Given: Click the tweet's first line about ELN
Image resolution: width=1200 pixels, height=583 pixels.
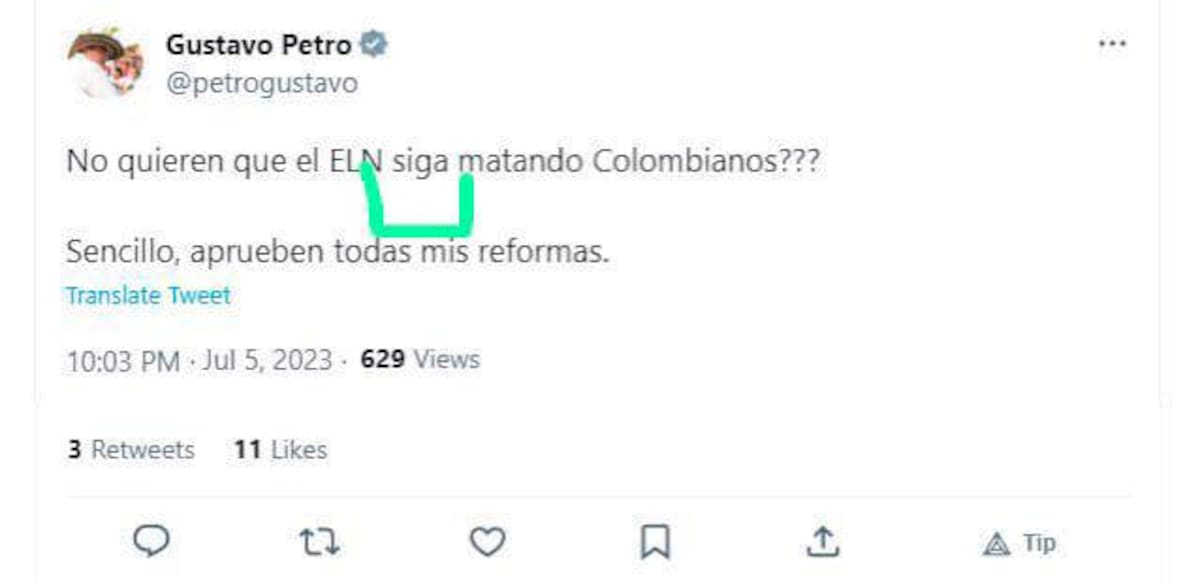Looking at the screenshot, I should click(443, 162).
